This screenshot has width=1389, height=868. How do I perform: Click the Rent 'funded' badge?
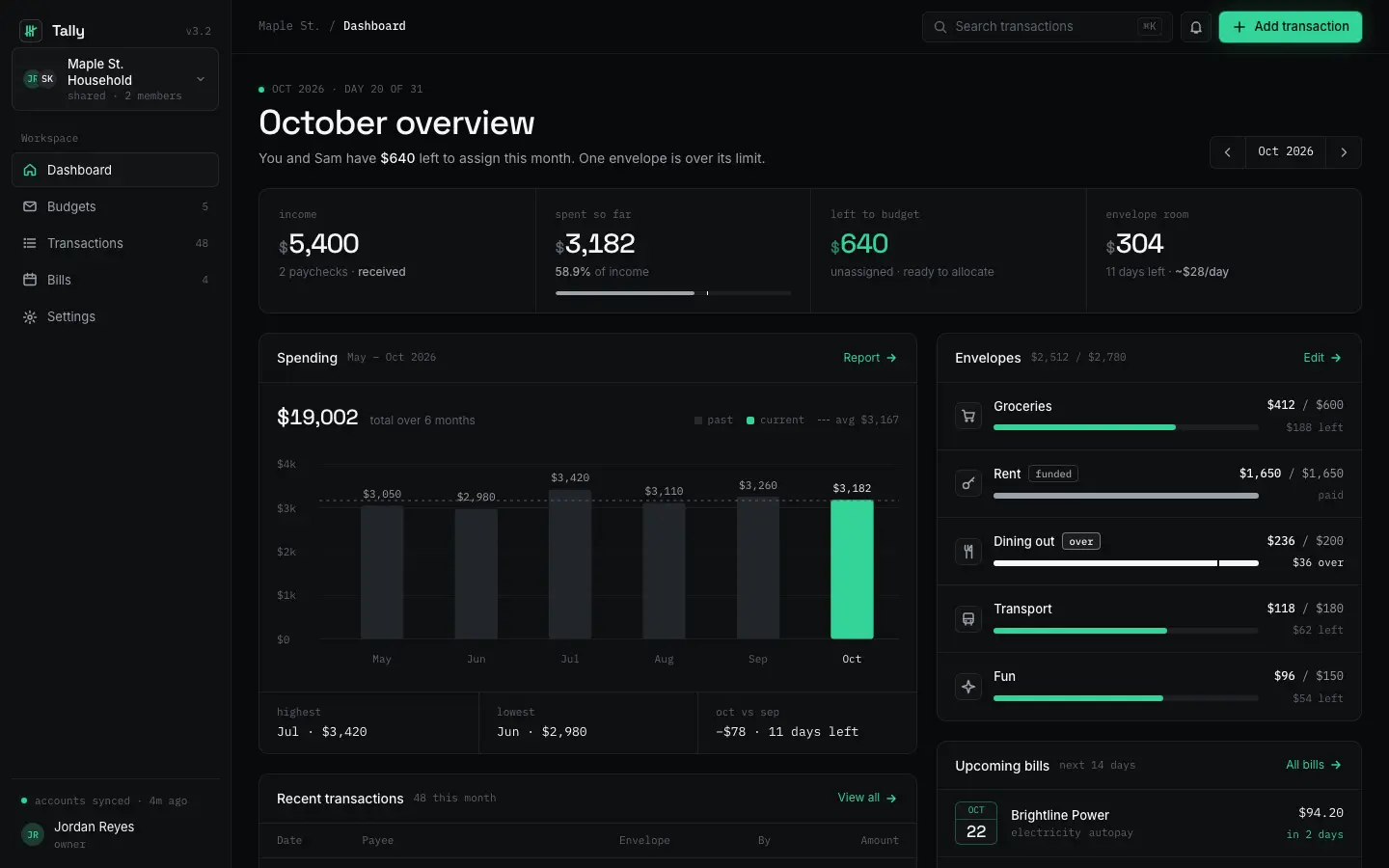point(1053,475)
